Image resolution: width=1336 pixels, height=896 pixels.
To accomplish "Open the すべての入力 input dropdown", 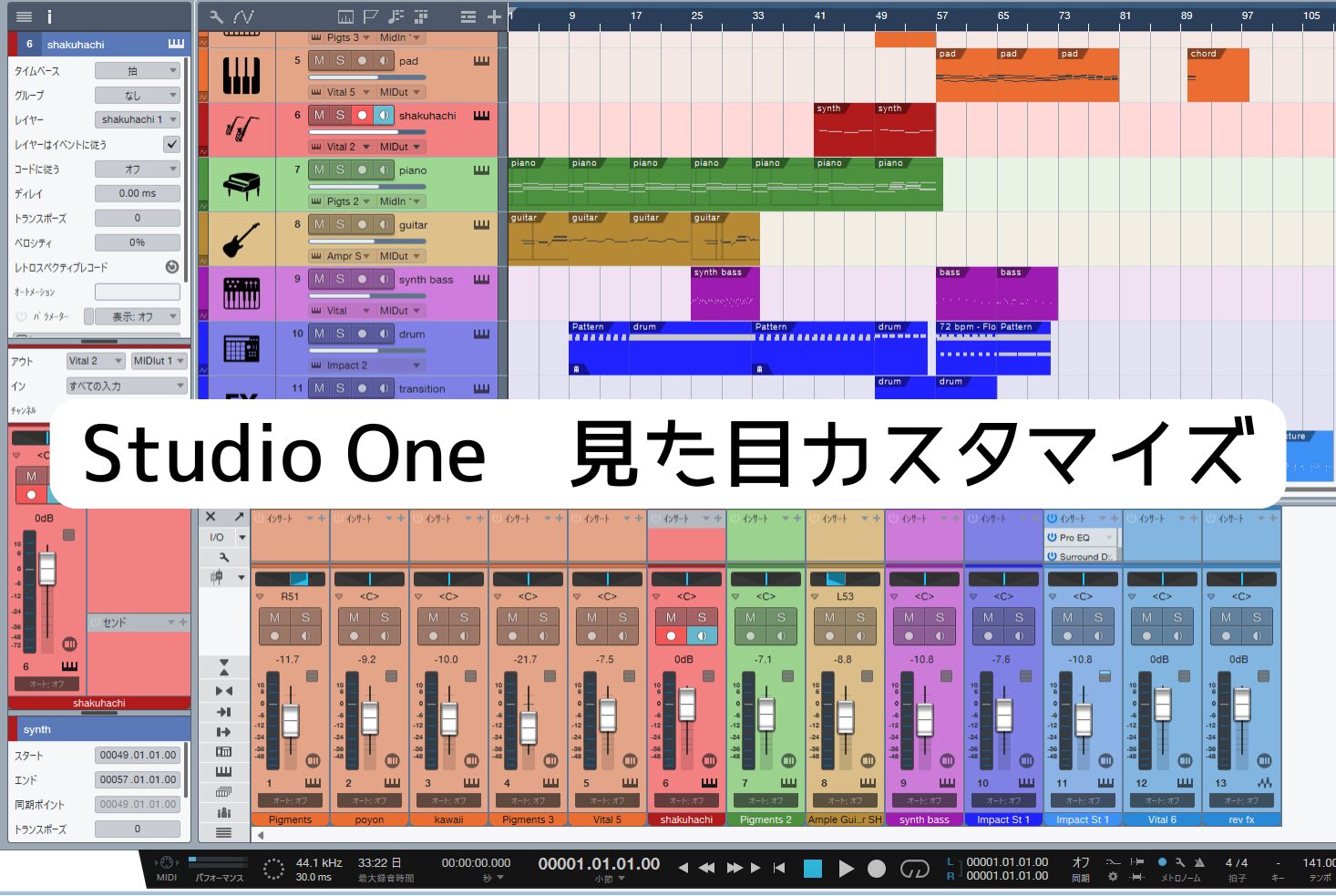I will pos(127,386).
